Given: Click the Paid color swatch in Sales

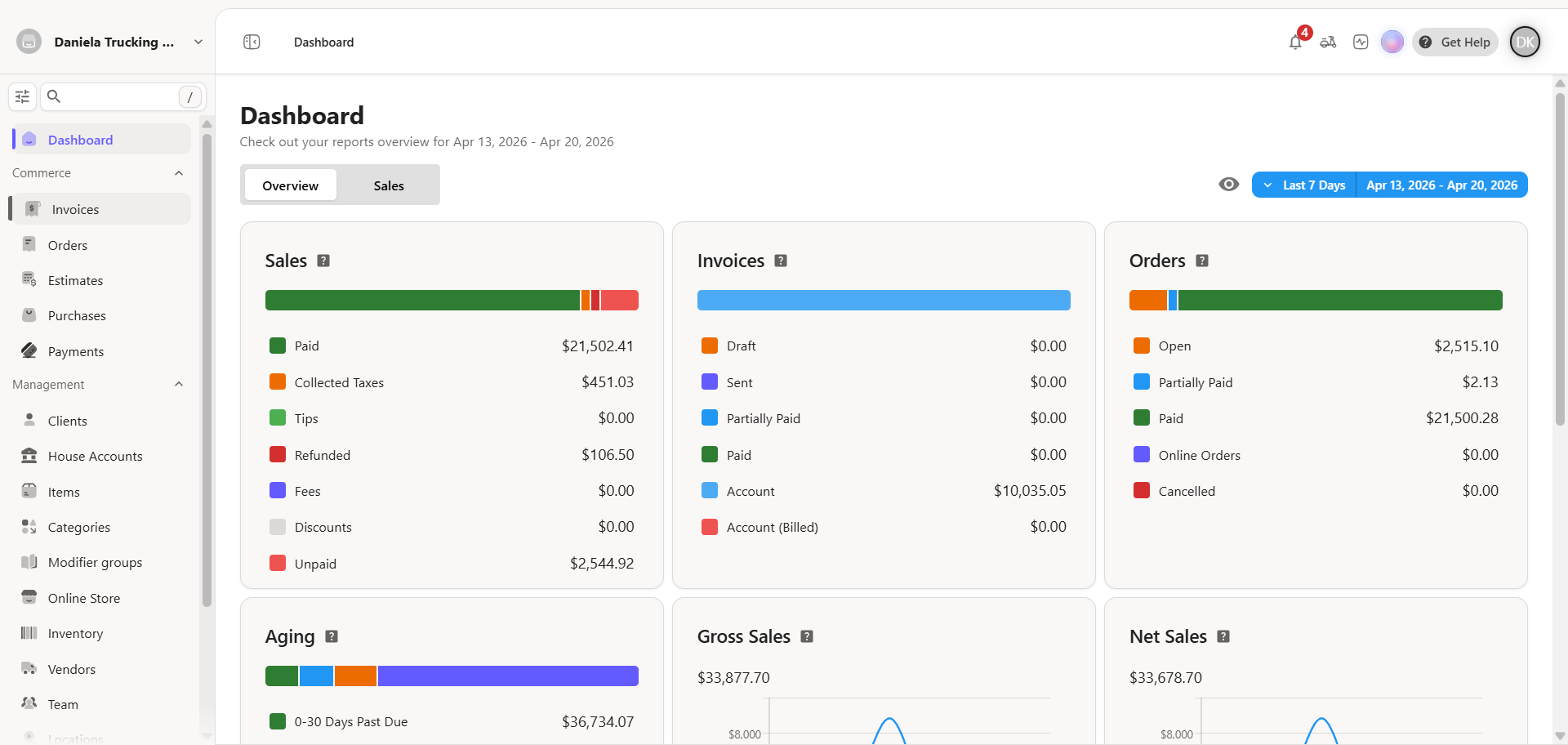Looking at the screenshot, I should (x=278, y=346).
